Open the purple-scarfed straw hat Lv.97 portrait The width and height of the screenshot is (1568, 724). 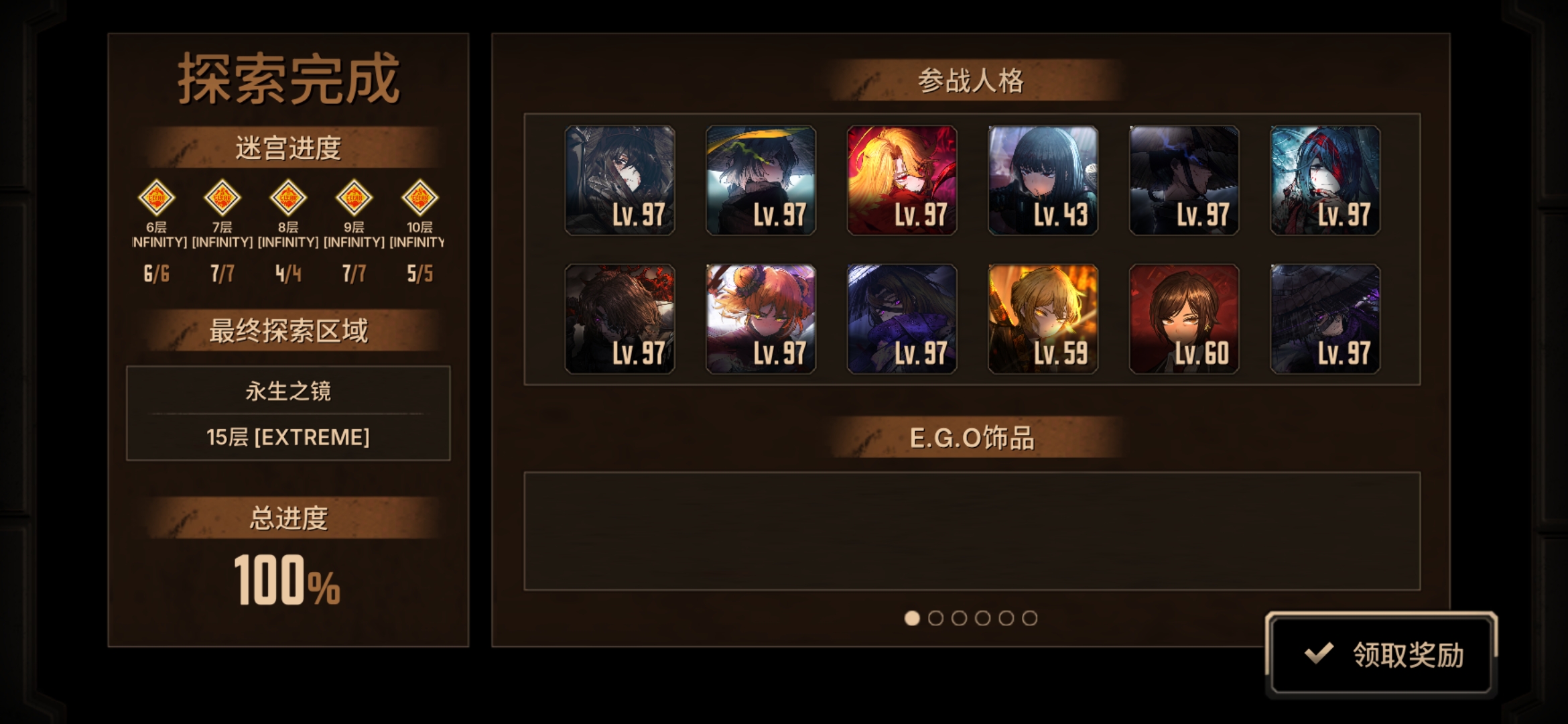[x=902, y=318]
